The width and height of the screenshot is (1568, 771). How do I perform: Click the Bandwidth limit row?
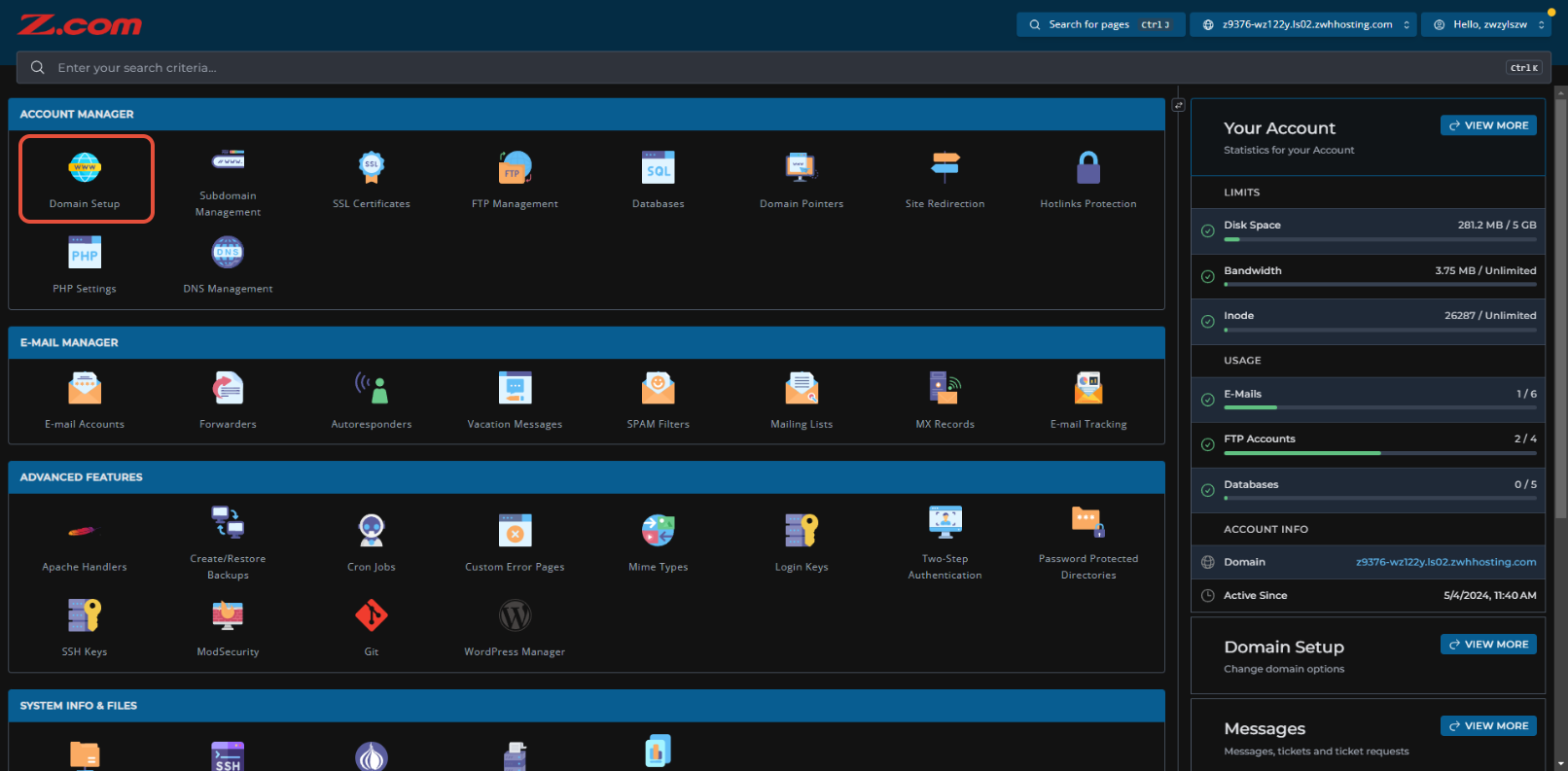pos(1369,276)
